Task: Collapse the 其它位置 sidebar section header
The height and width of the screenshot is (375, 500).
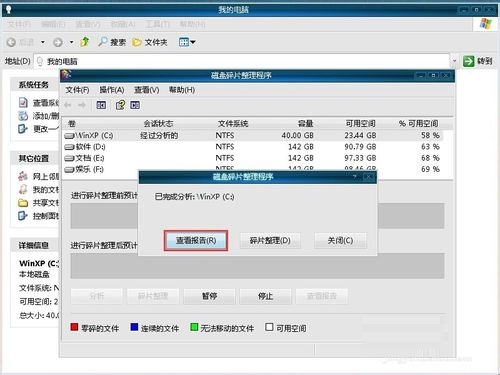Action: pos(35,158)
